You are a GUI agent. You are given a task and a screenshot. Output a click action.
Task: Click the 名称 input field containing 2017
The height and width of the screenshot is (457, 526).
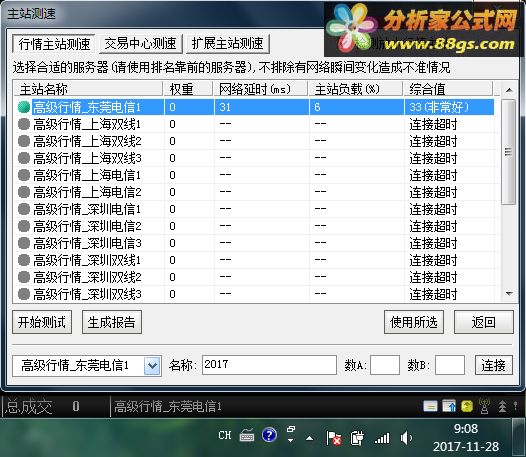click(269, 365)
